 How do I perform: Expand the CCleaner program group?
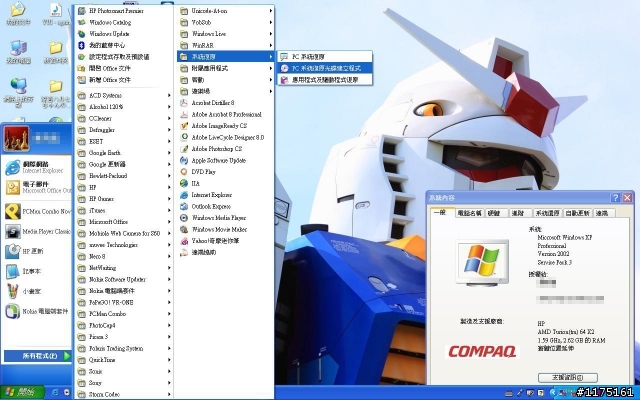pos(124,118)
